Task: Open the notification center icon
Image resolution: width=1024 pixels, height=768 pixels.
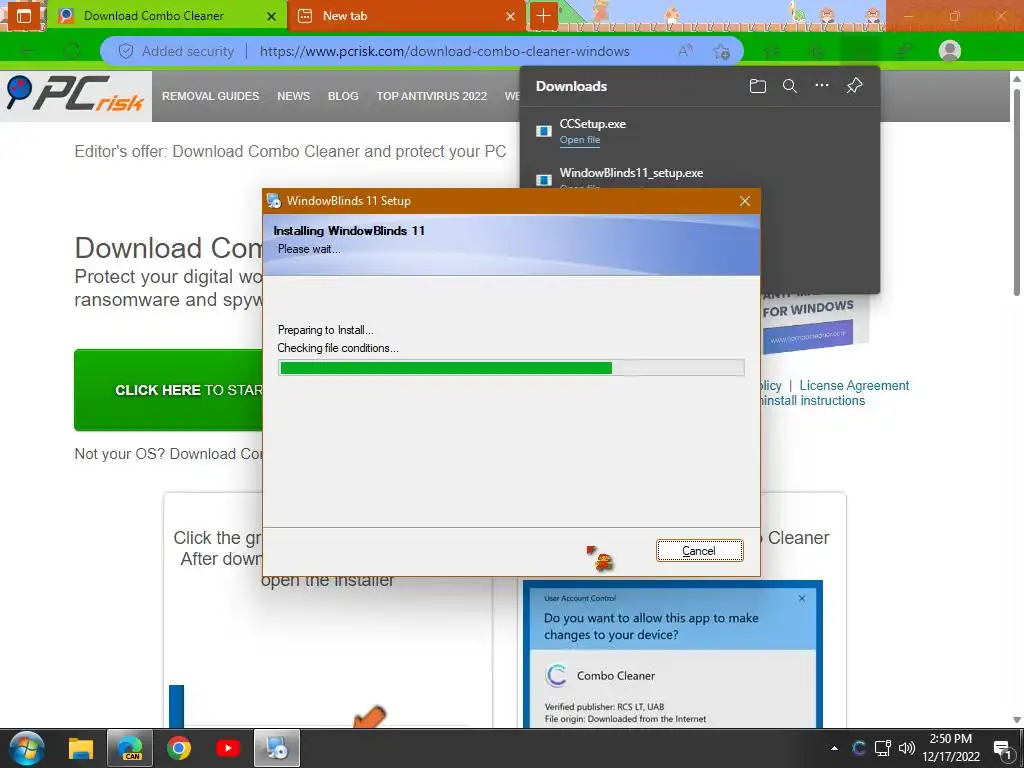Action: 1002,749
